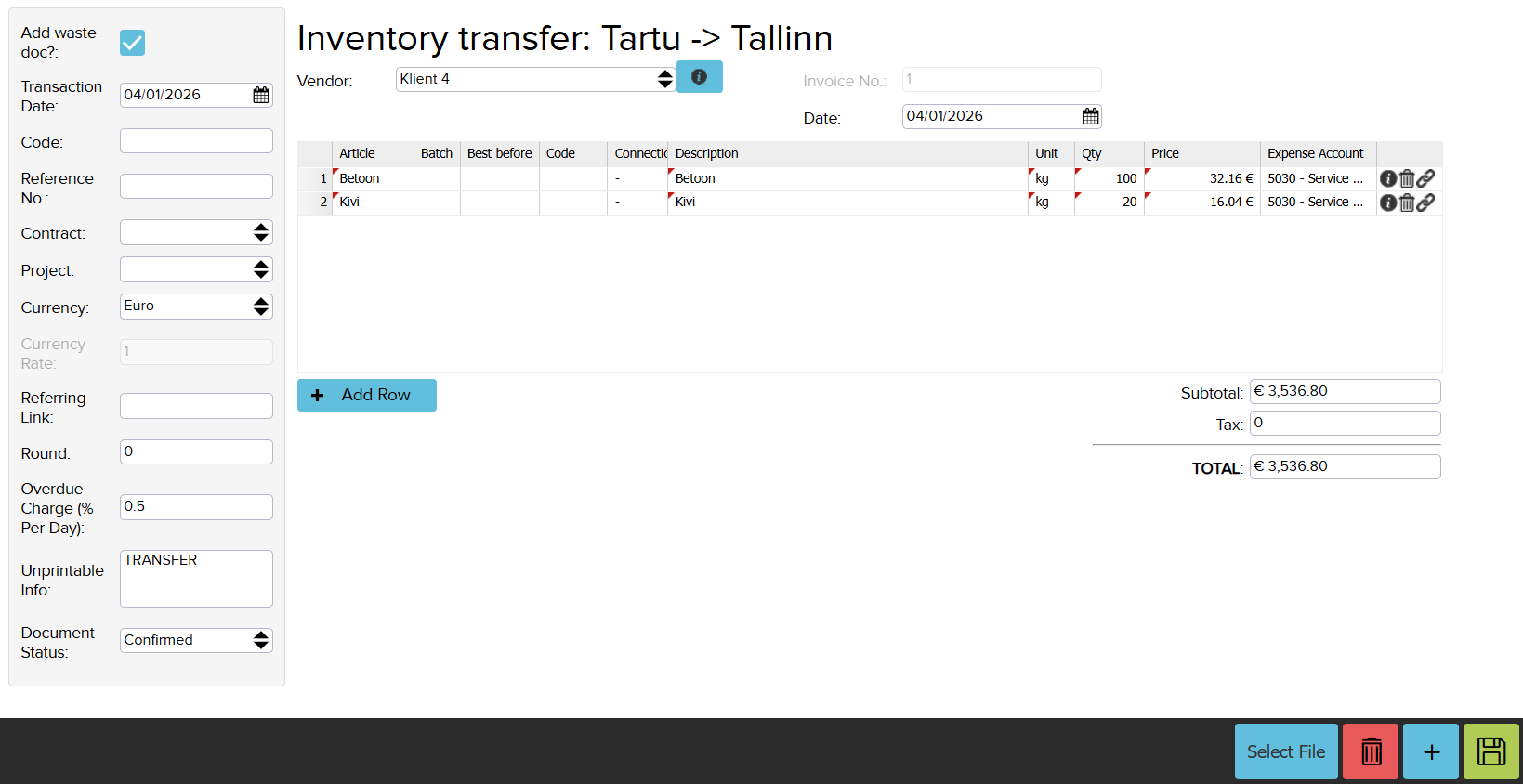Screen dimensions: 1523x784
Task: Click the link icon in Kivi row
Action: click(1425, 203)
